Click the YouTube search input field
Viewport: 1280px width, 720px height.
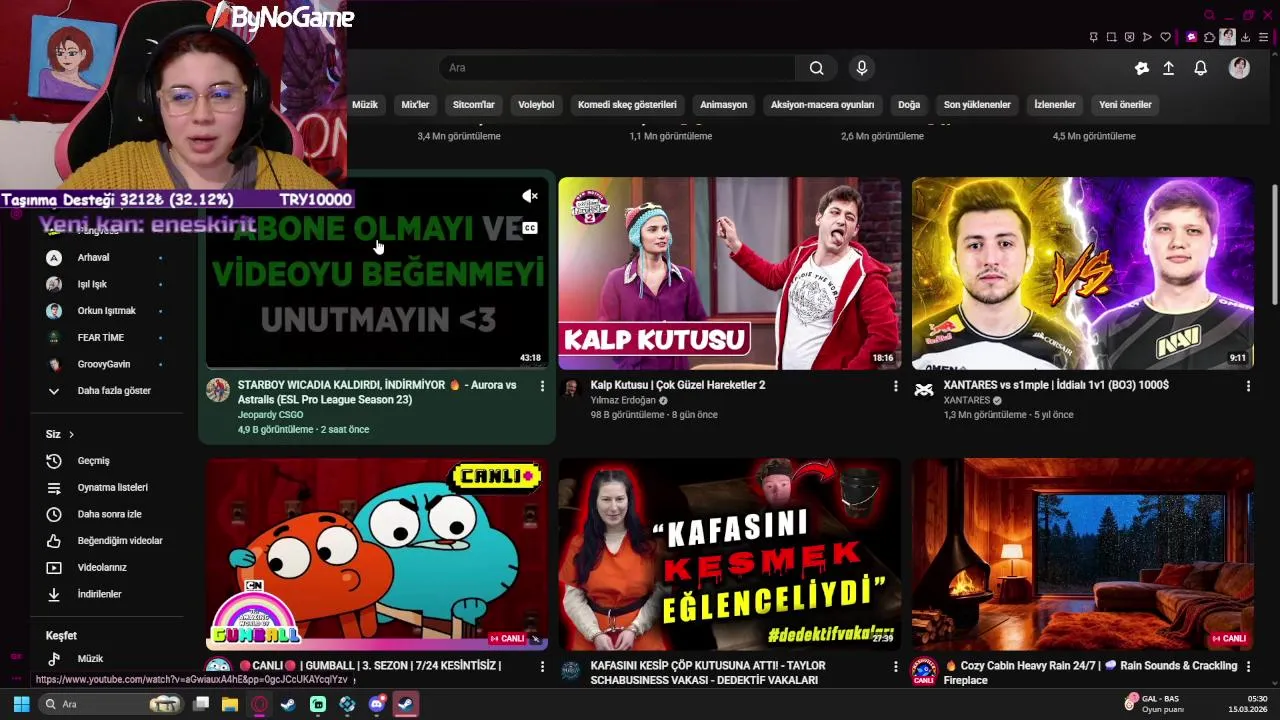pyautogui.click(x=617, y=68)
